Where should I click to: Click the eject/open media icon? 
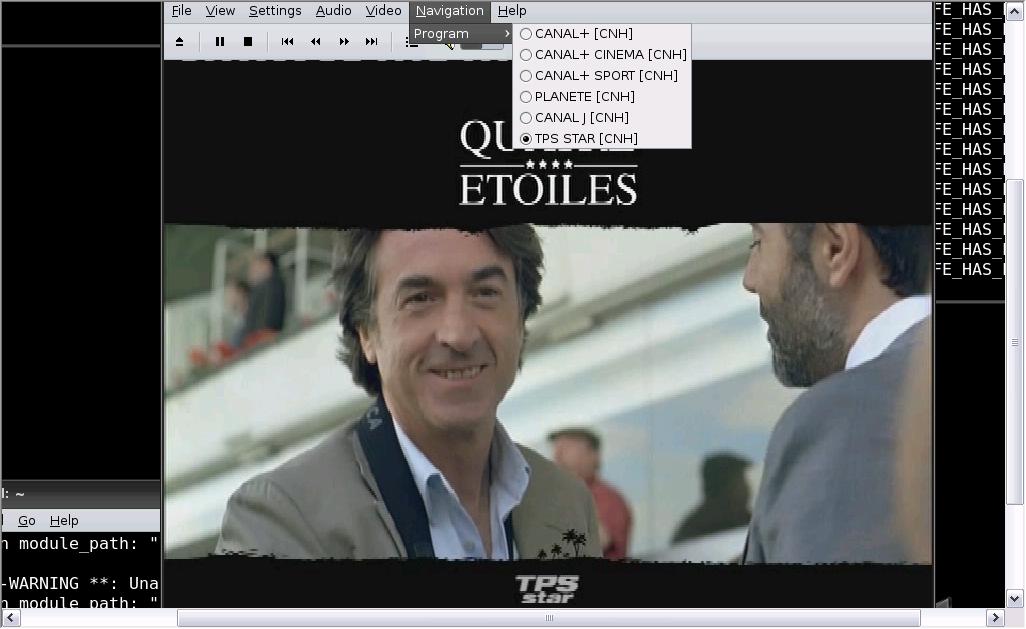179,42
